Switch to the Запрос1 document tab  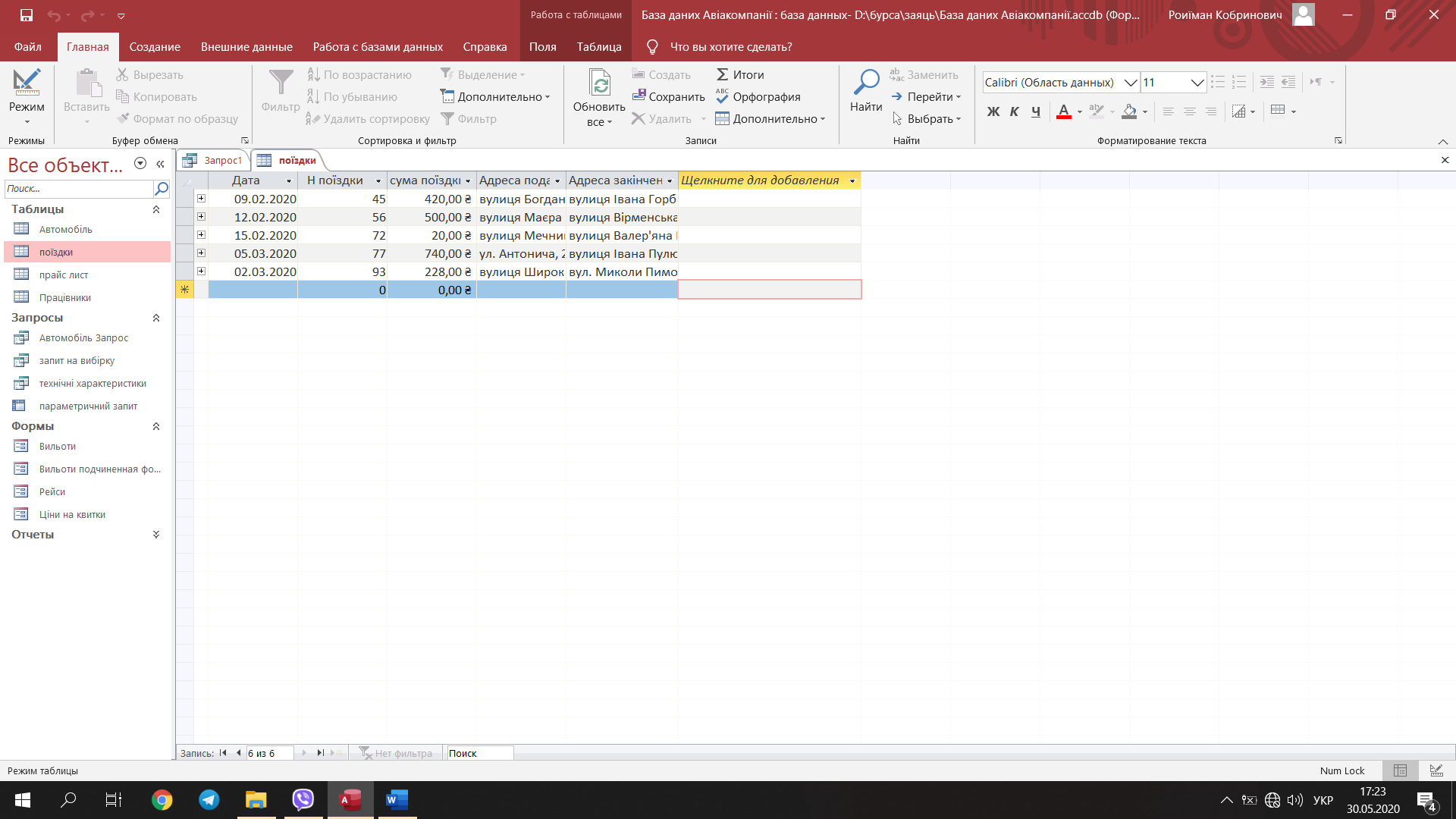[x=215, y=160]
